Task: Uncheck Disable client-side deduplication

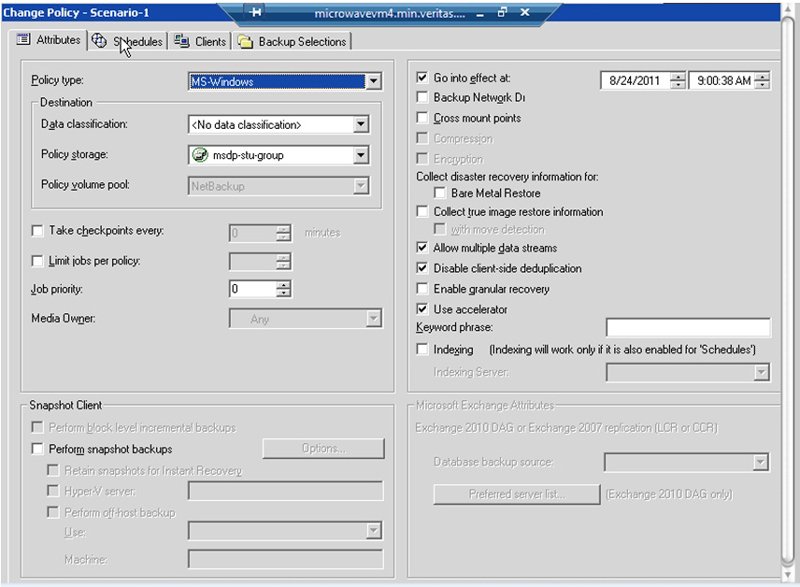Action: (x=422, y=268)
